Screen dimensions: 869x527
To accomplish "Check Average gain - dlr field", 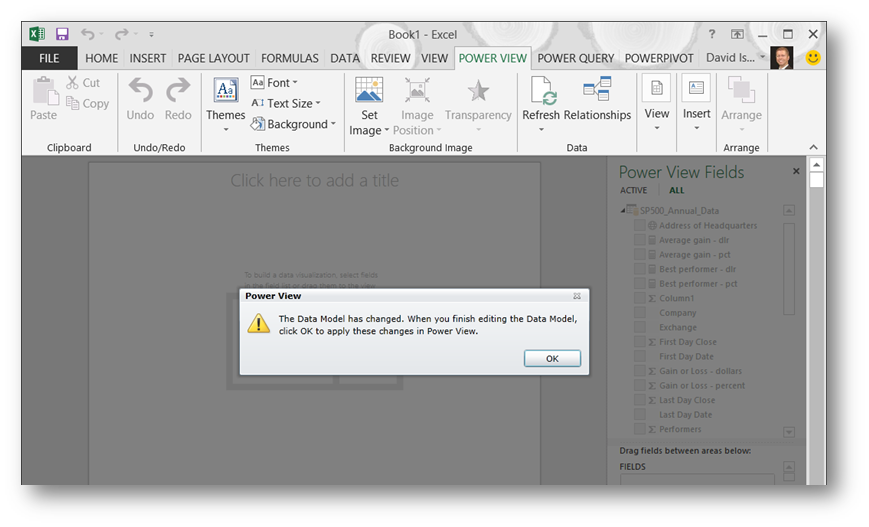I will tap(640, 240).
